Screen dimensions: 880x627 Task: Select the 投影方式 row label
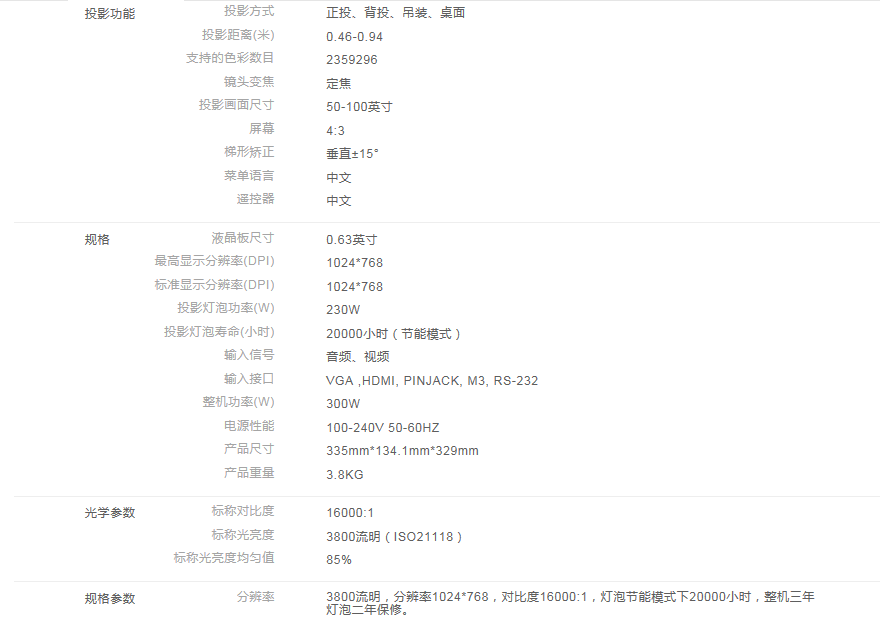click(x=249, y=12)
